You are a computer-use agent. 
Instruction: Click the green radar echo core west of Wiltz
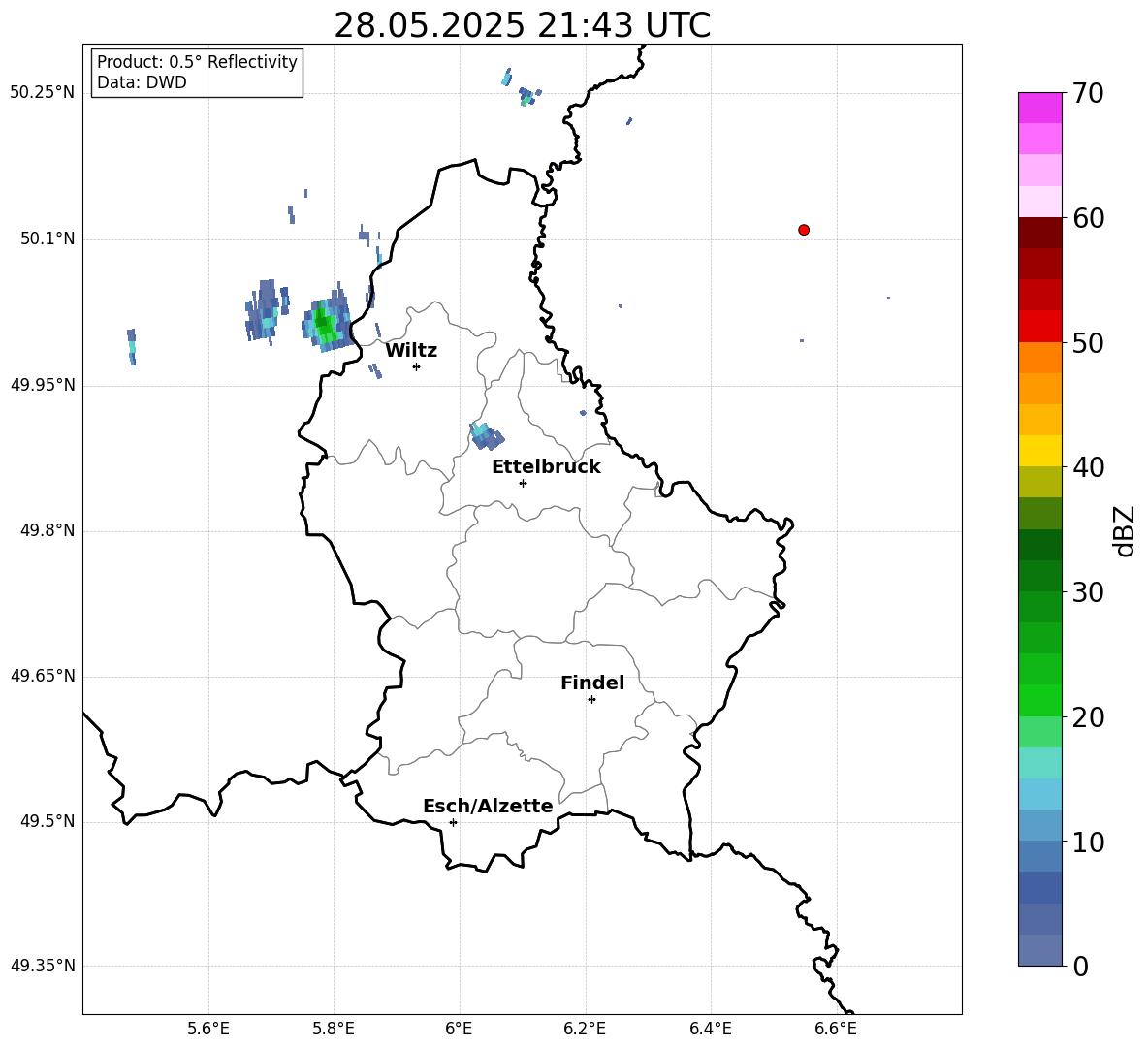323,323
